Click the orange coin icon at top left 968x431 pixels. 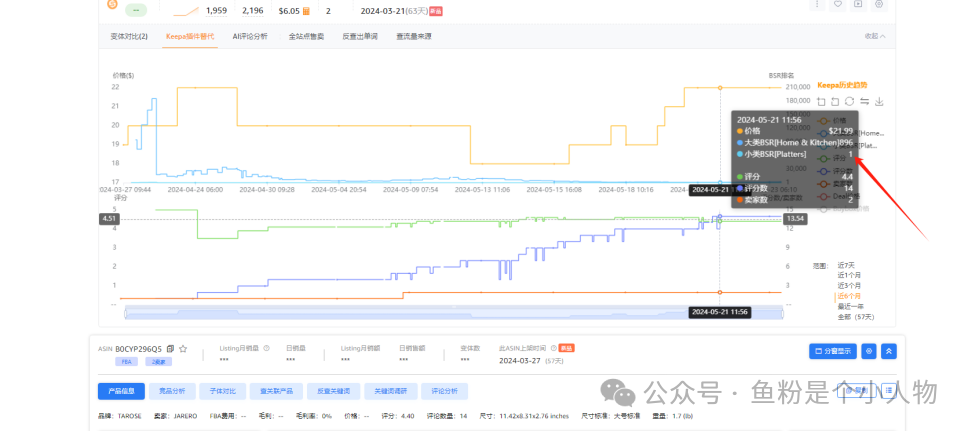point(112,4)
